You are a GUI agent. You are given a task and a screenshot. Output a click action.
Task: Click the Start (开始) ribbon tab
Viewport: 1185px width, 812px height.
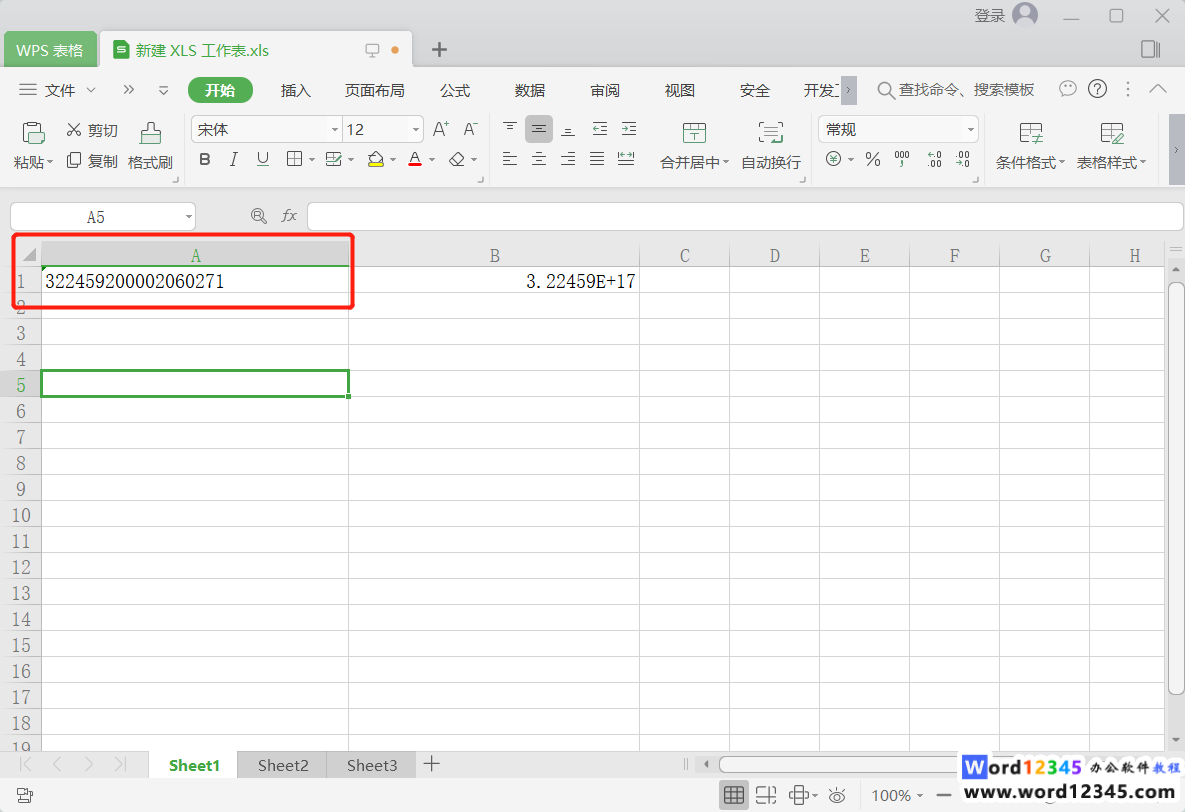click(x=220, y=90)
